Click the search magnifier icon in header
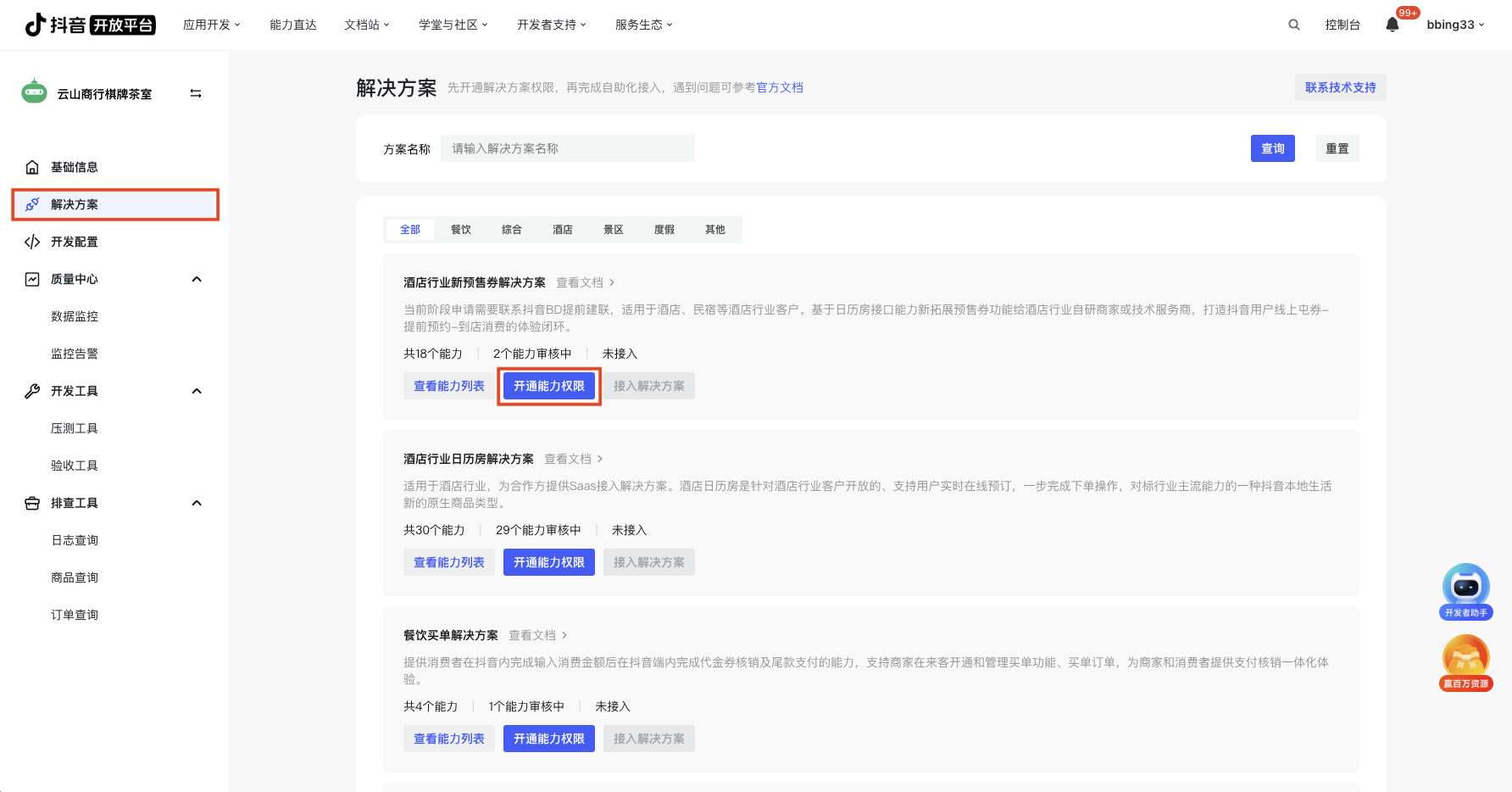1512x792 pixels. pyautogui.click(x=1293, y=25)
